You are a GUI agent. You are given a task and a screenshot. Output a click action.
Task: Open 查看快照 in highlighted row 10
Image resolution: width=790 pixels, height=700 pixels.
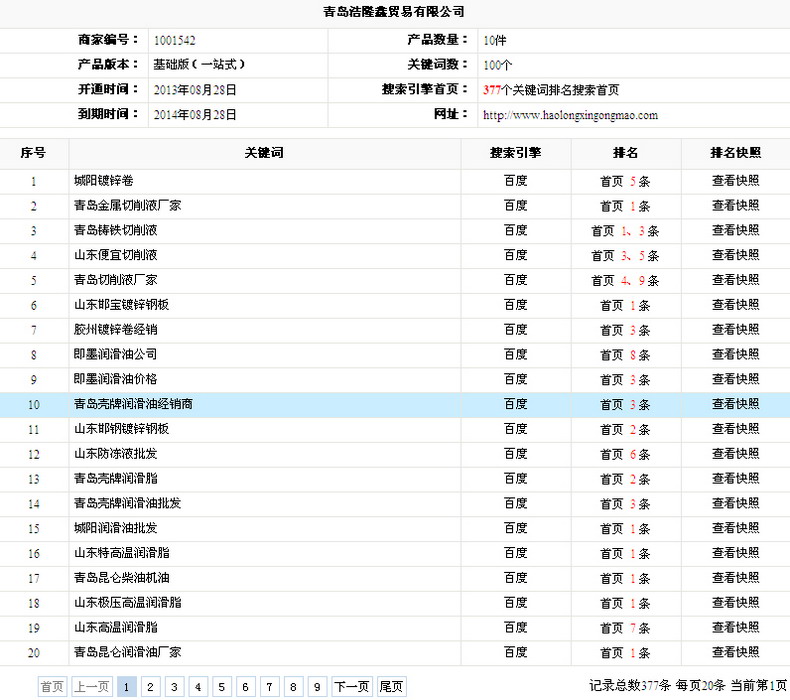pos(735,404)
